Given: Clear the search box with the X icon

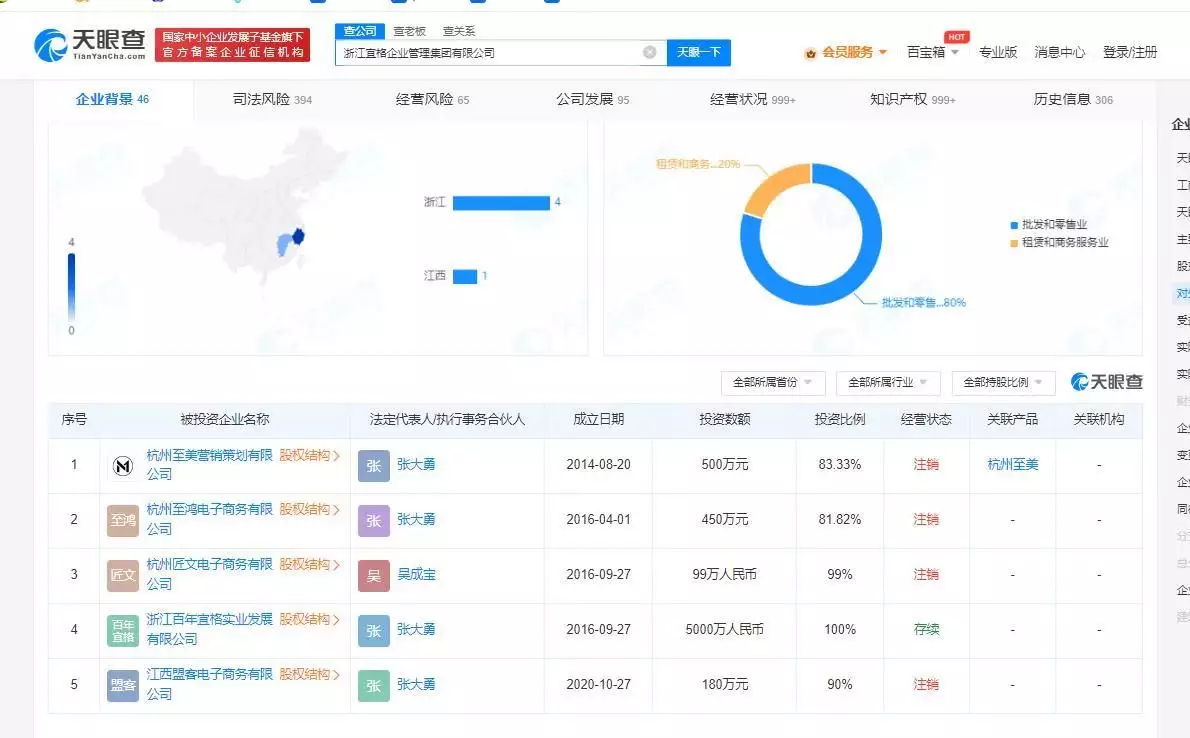Looking at the screenshot, I should tap(650, 52).
